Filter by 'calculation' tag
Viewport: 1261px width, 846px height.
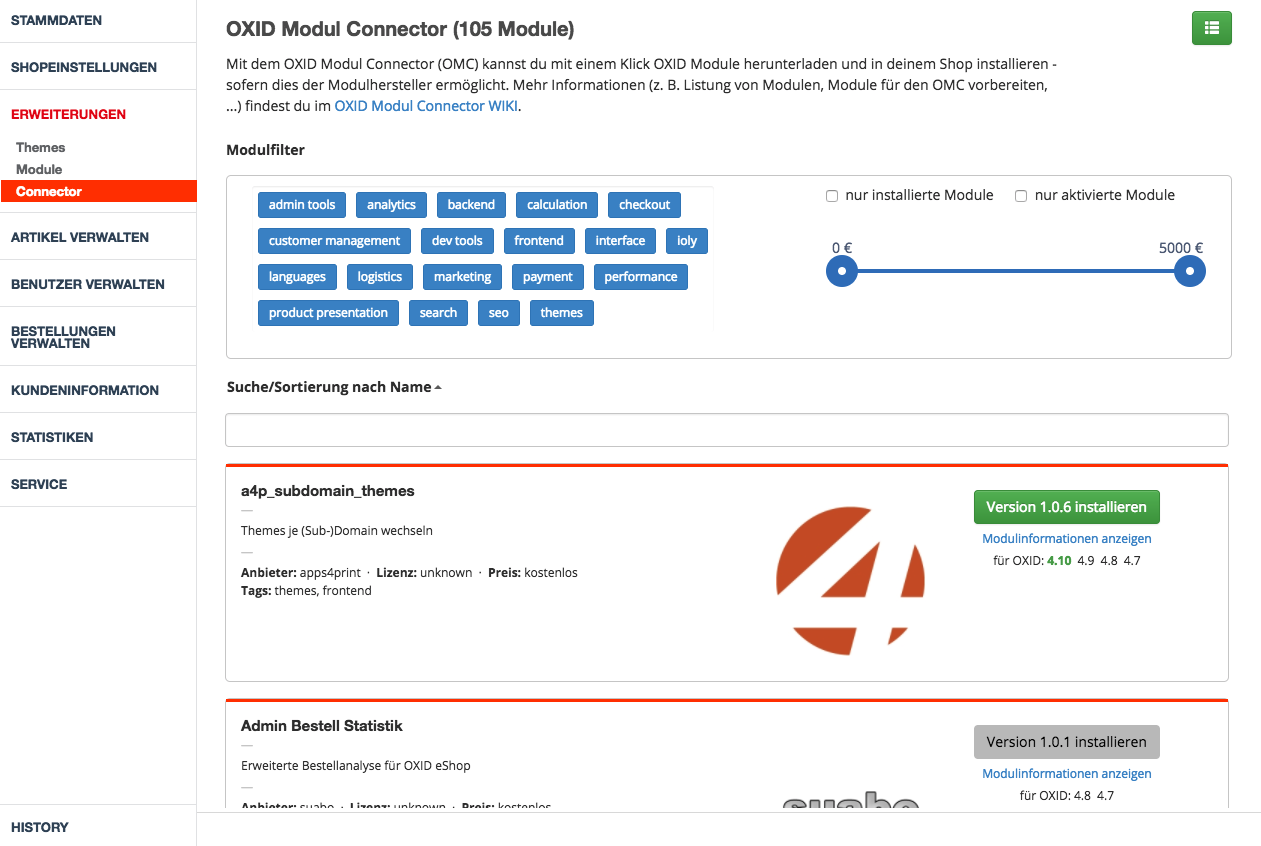click(557, 205)
